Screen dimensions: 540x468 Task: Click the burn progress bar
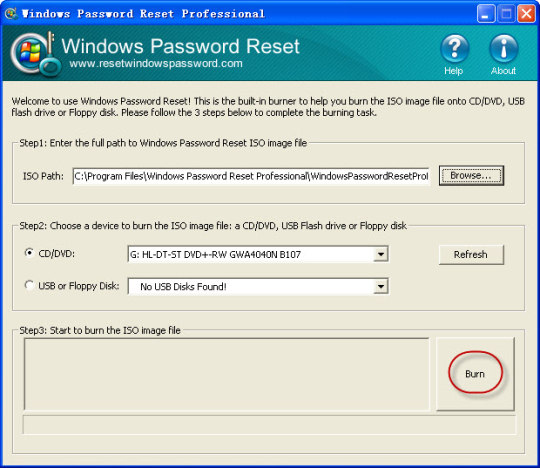pos(269,425)
